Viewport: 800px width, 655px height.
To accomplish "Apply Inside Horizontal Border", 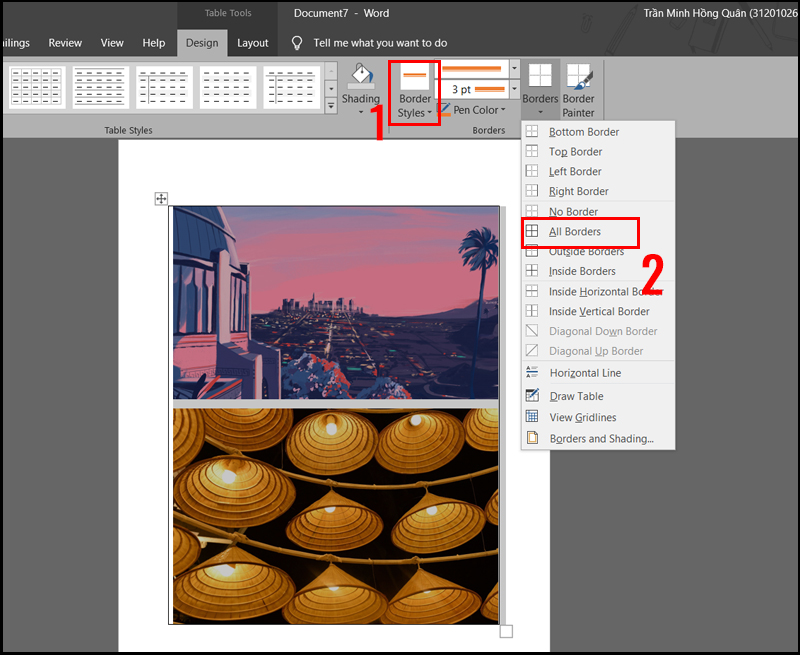I will [598, 291].
